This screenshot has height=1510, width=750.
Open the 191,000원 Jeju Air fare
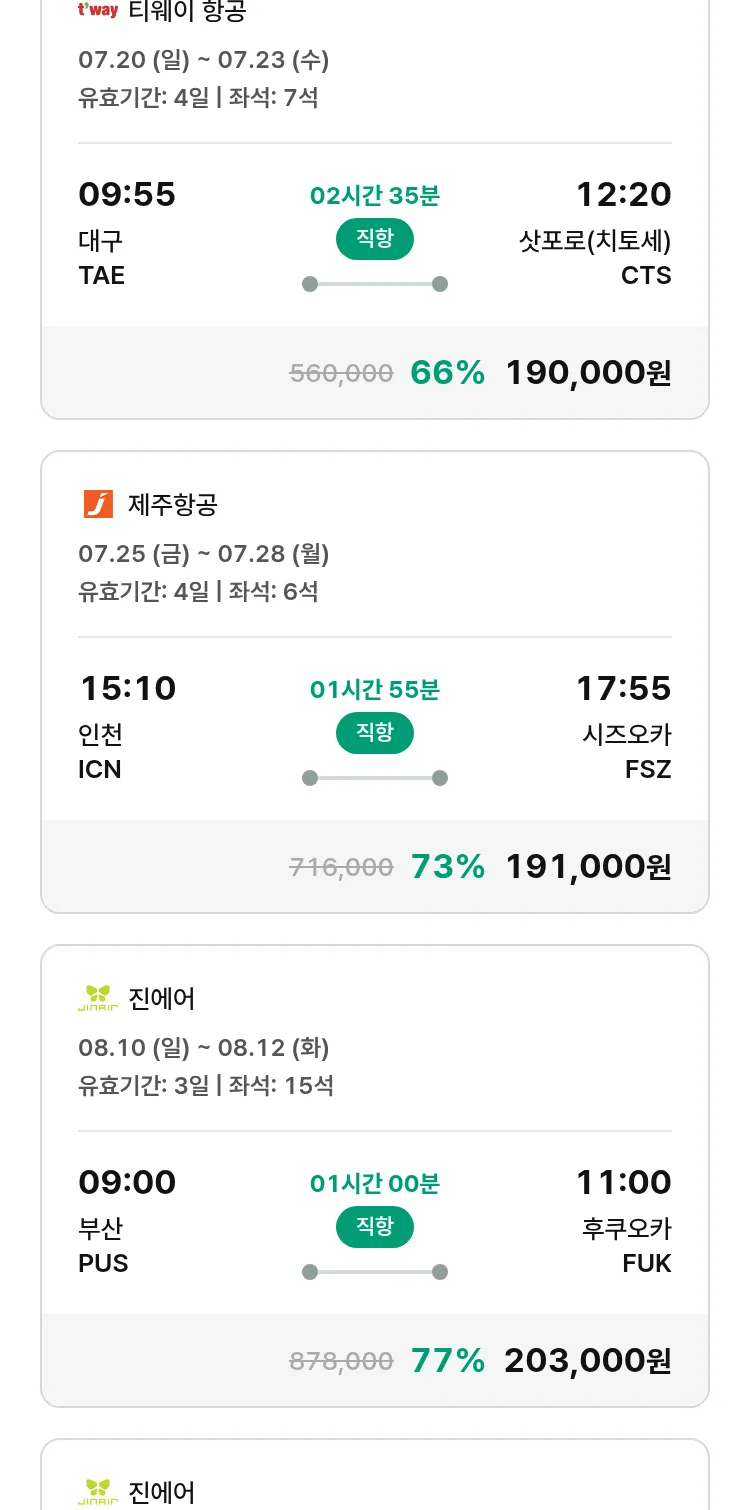[x=588, y=867]
